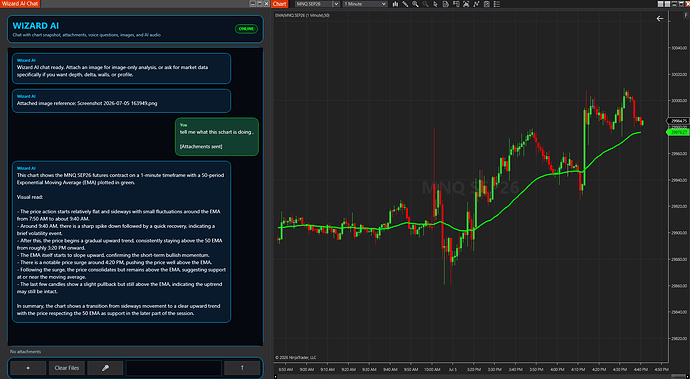Click the green EMA price marker on axis
The image size is (690, 379).
[x=678, y=132]
